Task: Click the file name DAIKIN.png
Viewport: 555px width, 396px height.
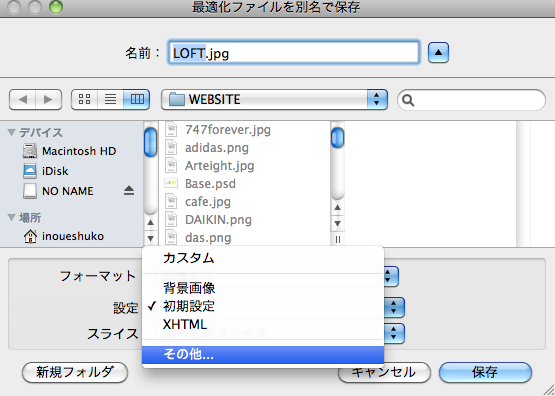Action: pyautogui.click(x=218, y=219)
